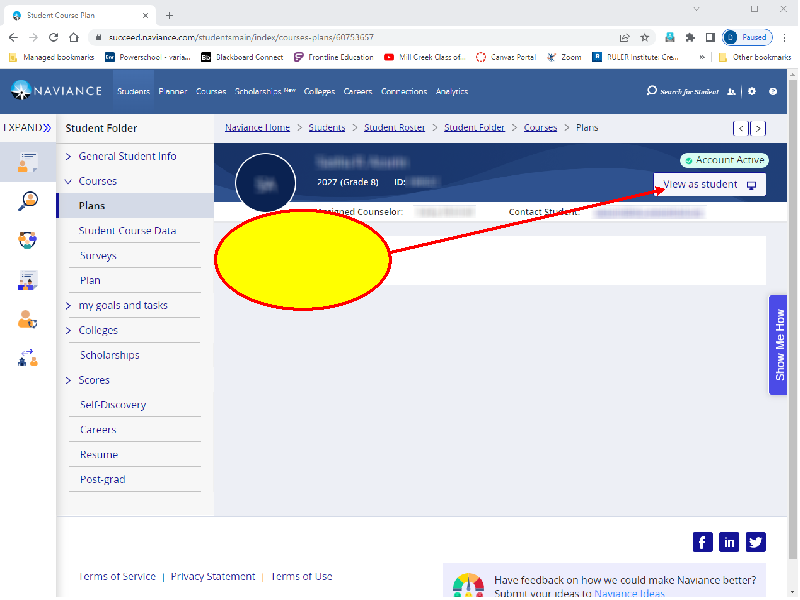Follow Student Roster breadcrumb link
The image size is (800, 600).
coord(394,128)
